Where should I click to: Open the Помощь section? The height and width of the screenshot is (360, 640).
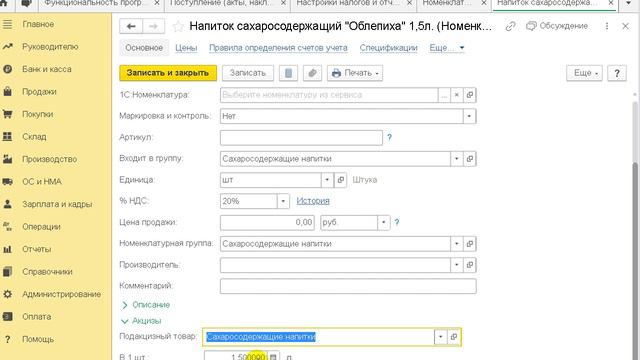coord(38,339)
